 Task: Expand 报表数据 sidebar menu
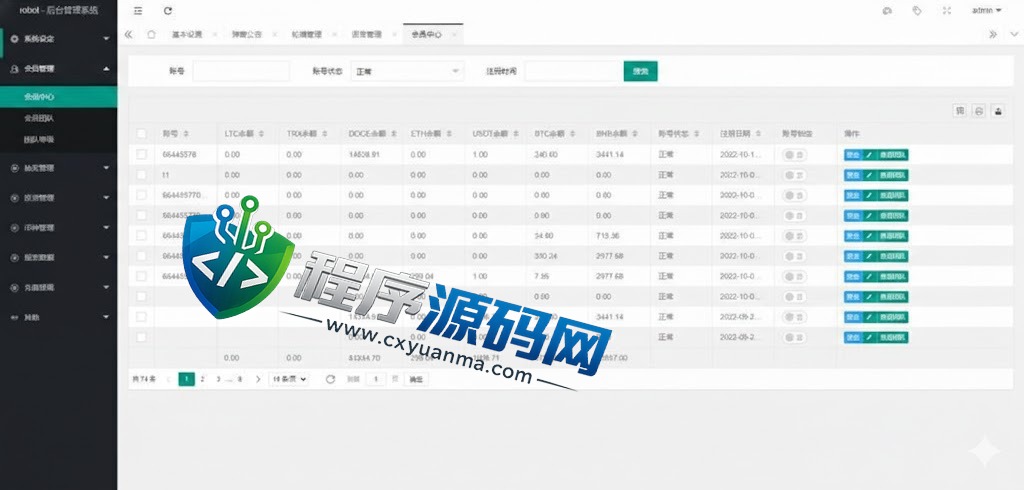click(59, 258)
